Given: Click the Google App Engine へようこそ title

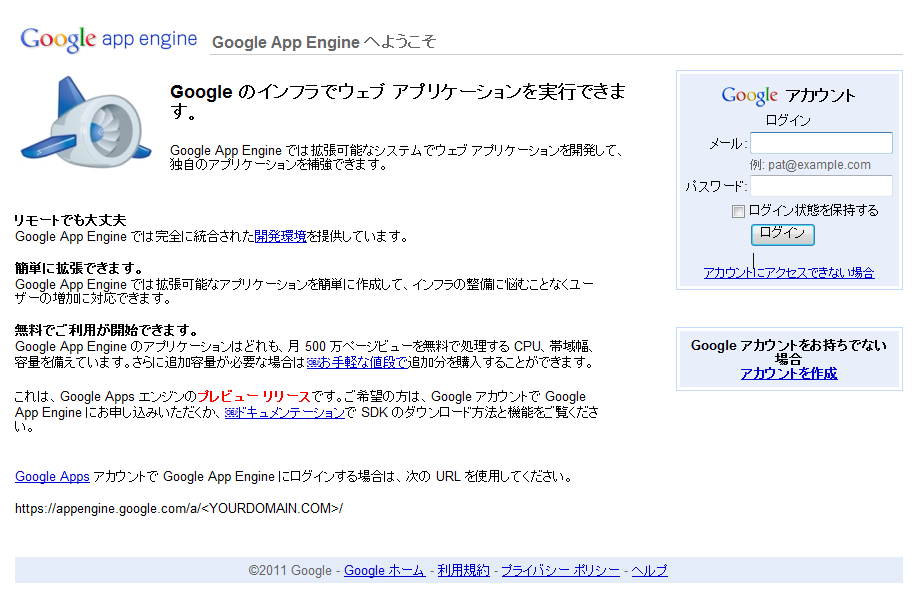Looking at the screenshot, I should tap(324, 42).
